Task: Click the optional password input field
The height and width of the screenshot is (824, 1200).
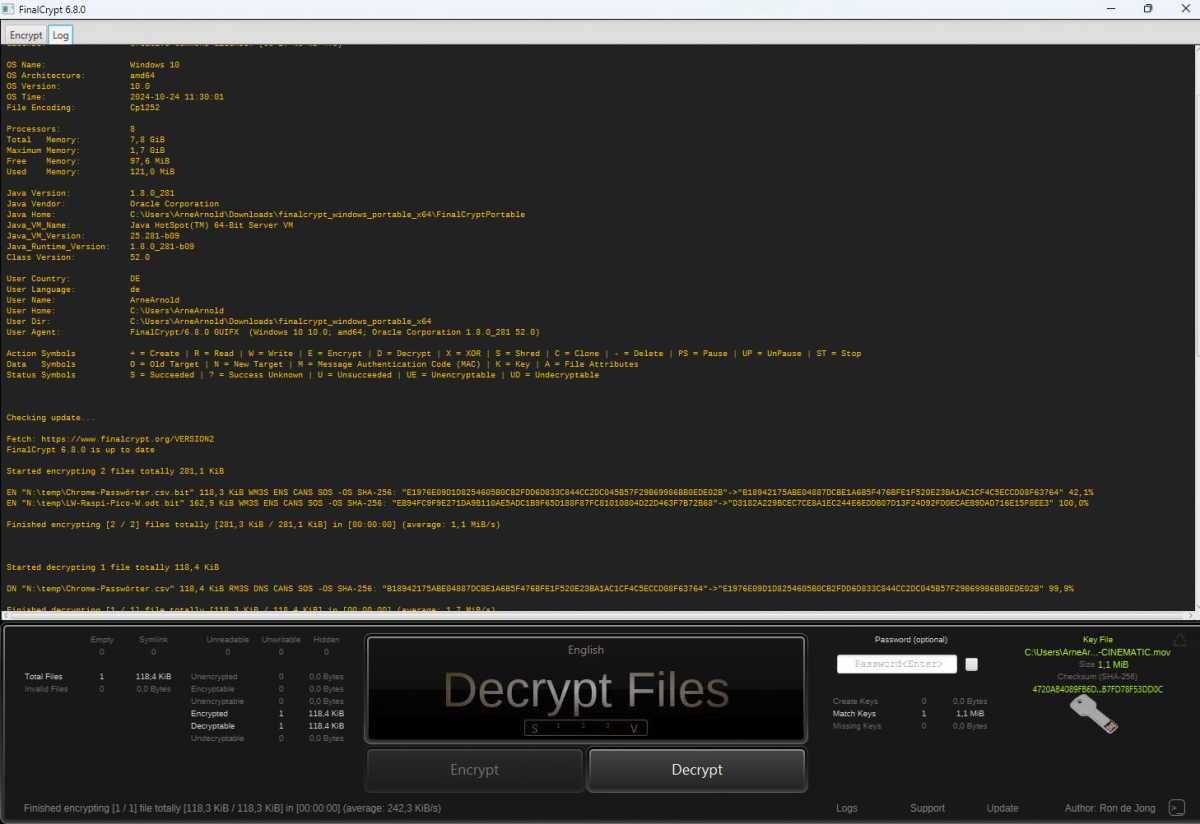Action: [x=897, y=664]
